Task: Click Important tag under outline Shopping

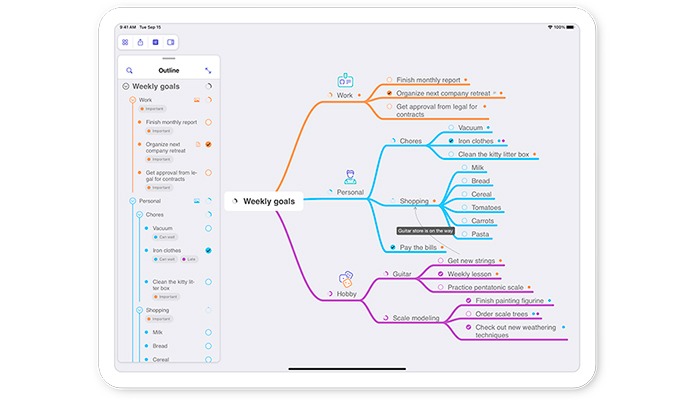Action: (159, 319)
